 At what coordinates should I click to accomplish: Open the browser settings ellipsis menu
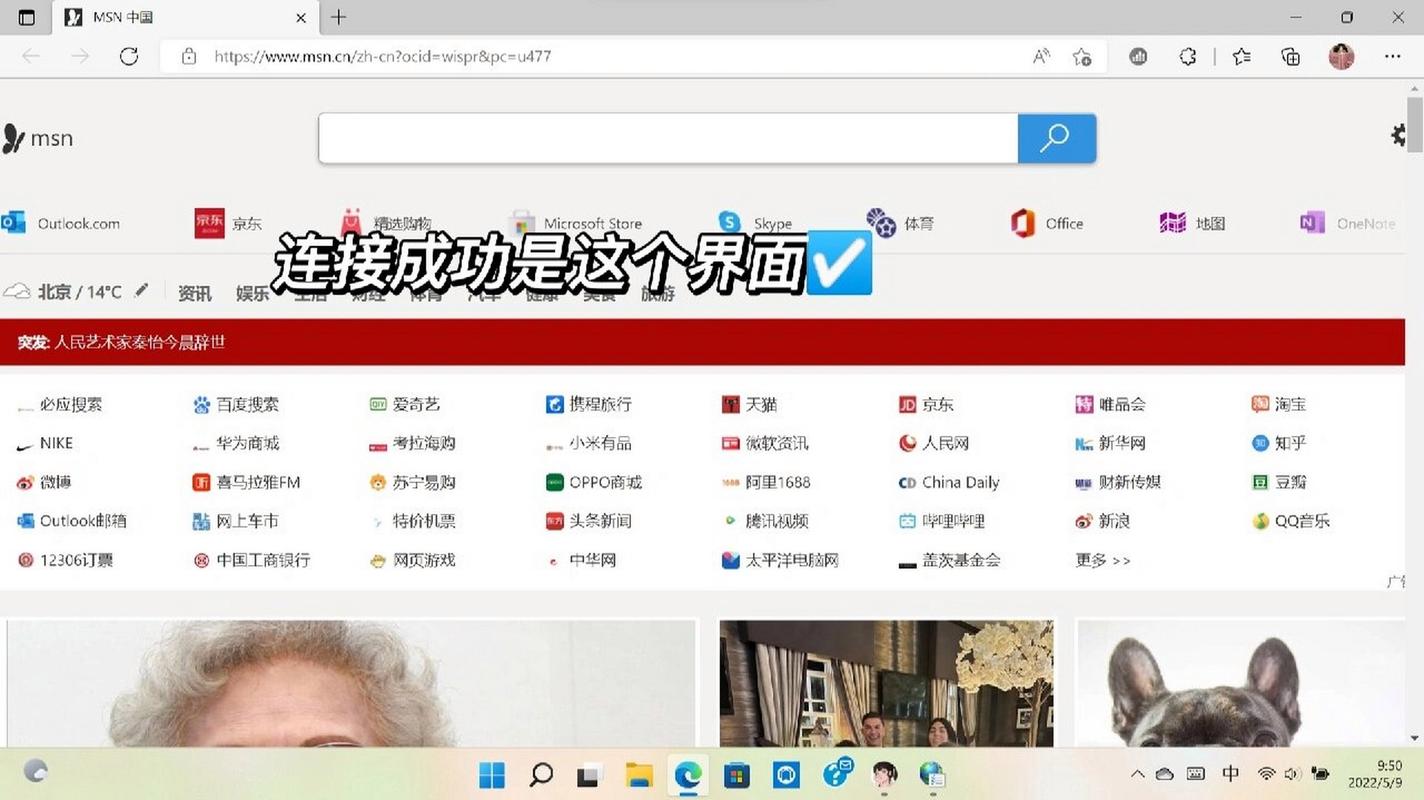pos(1393,56)
